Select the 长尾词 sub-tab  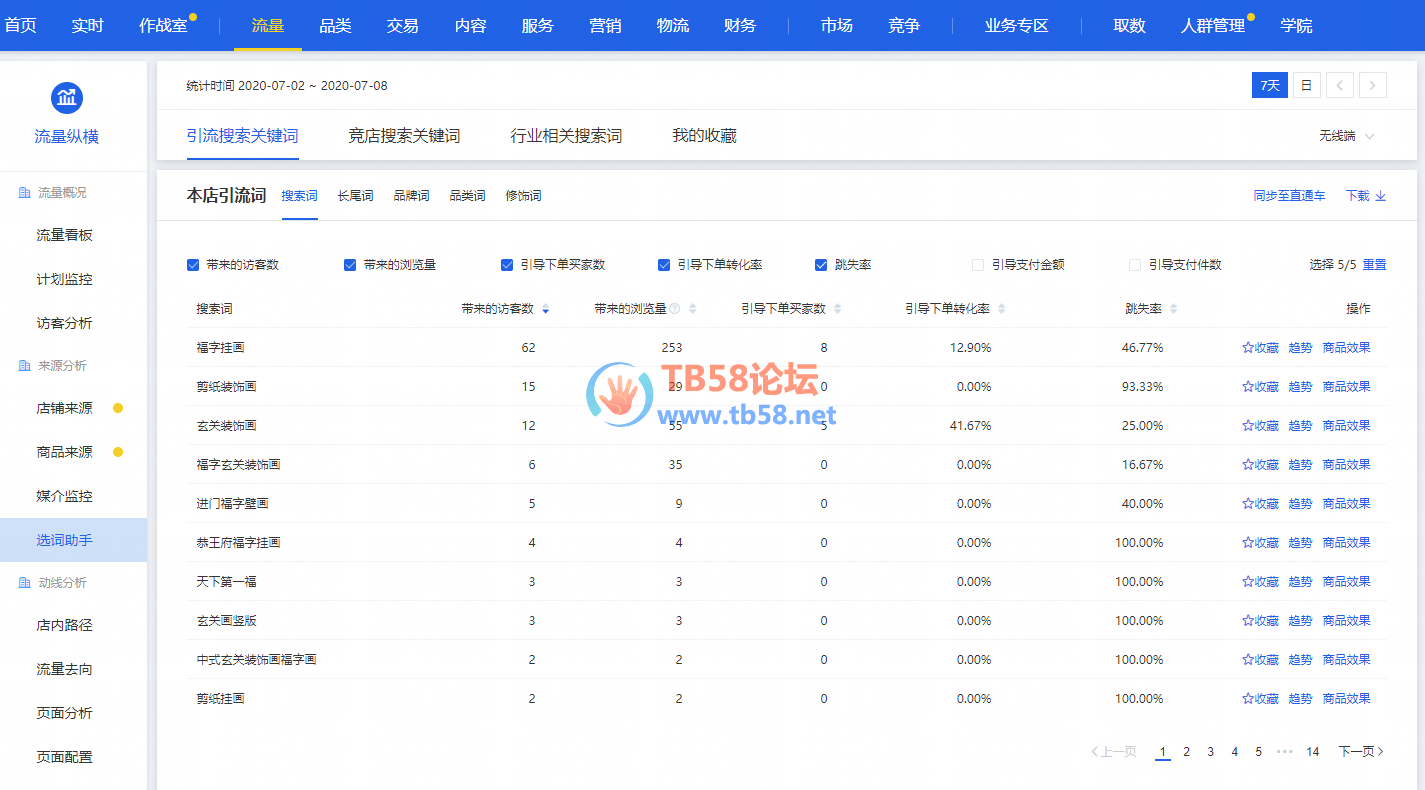(355, 196)
